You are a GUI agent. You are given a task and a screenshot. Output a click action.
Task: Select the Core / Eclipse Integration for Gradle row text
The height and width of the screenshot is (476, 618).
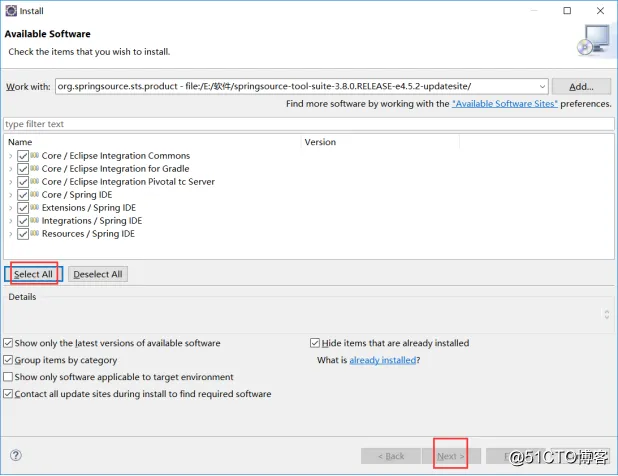click(x=115, y=169)
